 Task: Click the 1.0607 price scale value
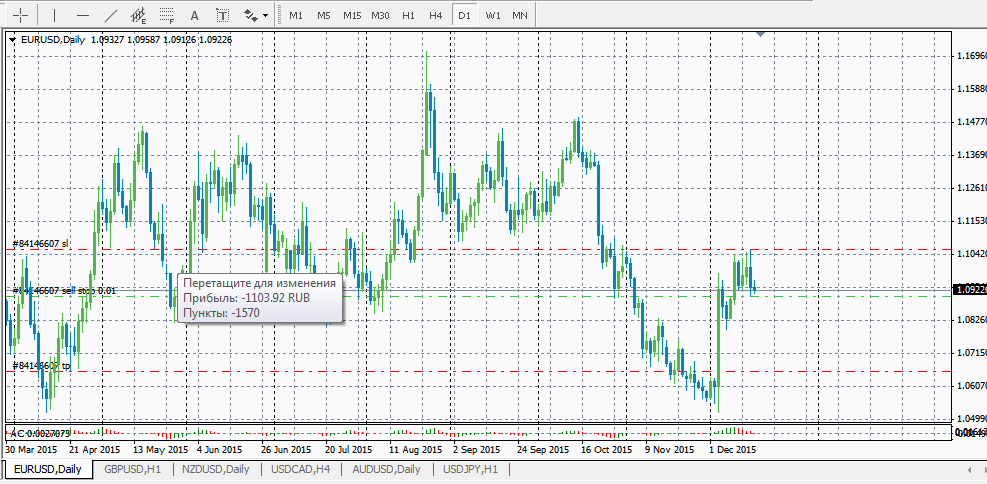(x=972, y=385)
